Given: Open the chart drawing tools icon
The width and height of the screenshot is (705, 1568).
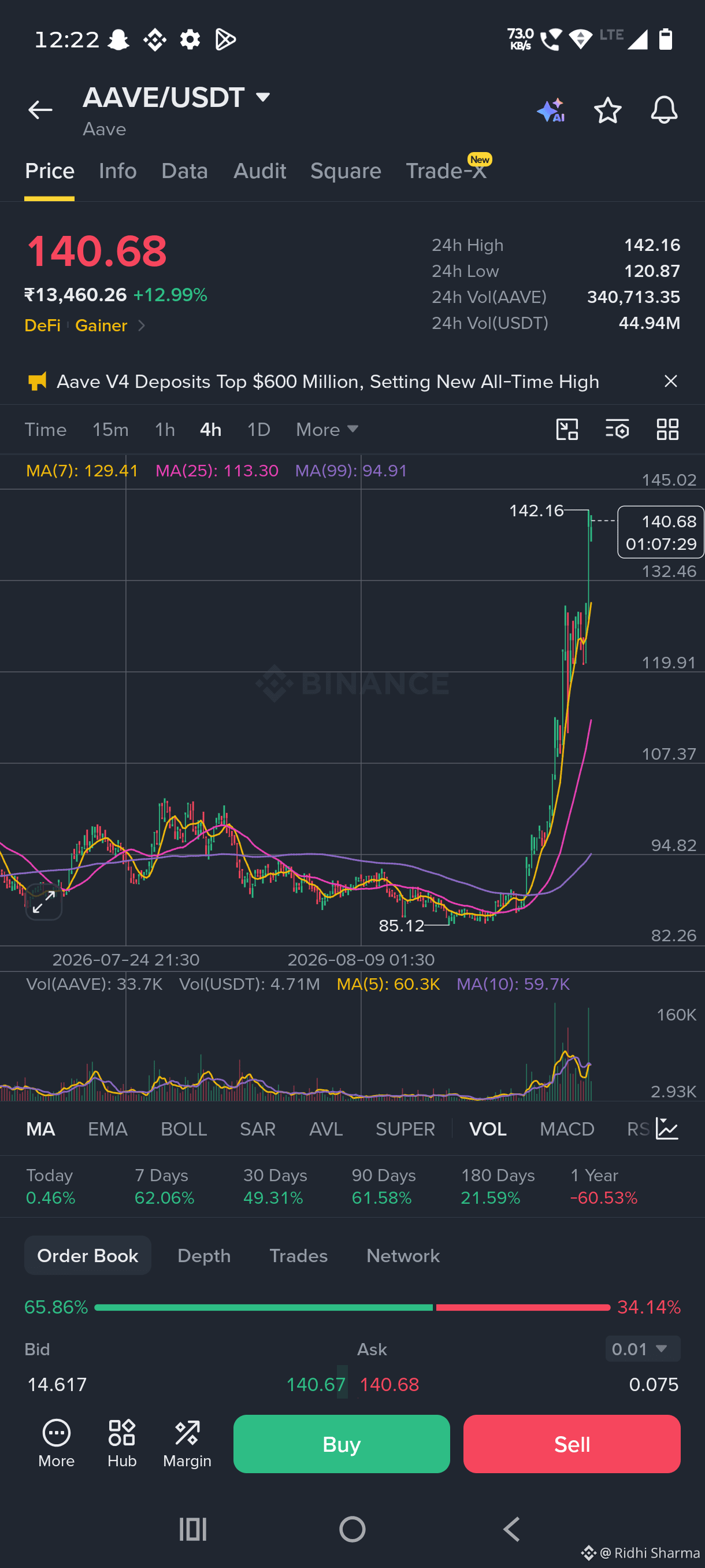Looking at the screenshot, I should 567,429.
